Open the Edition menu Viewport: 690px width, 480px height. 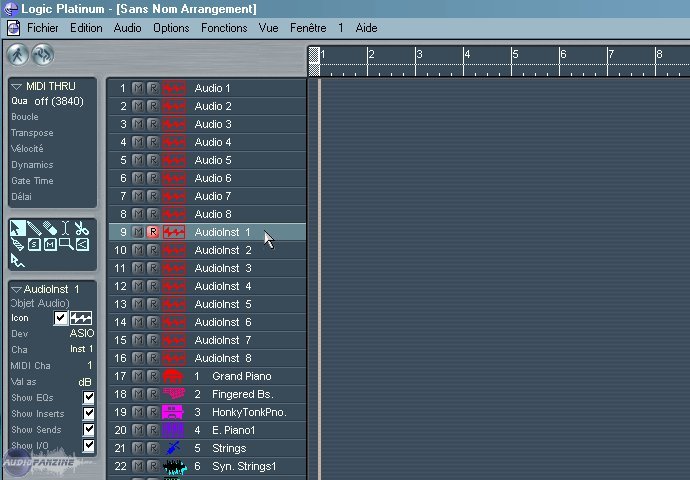(x=86, y=28)
